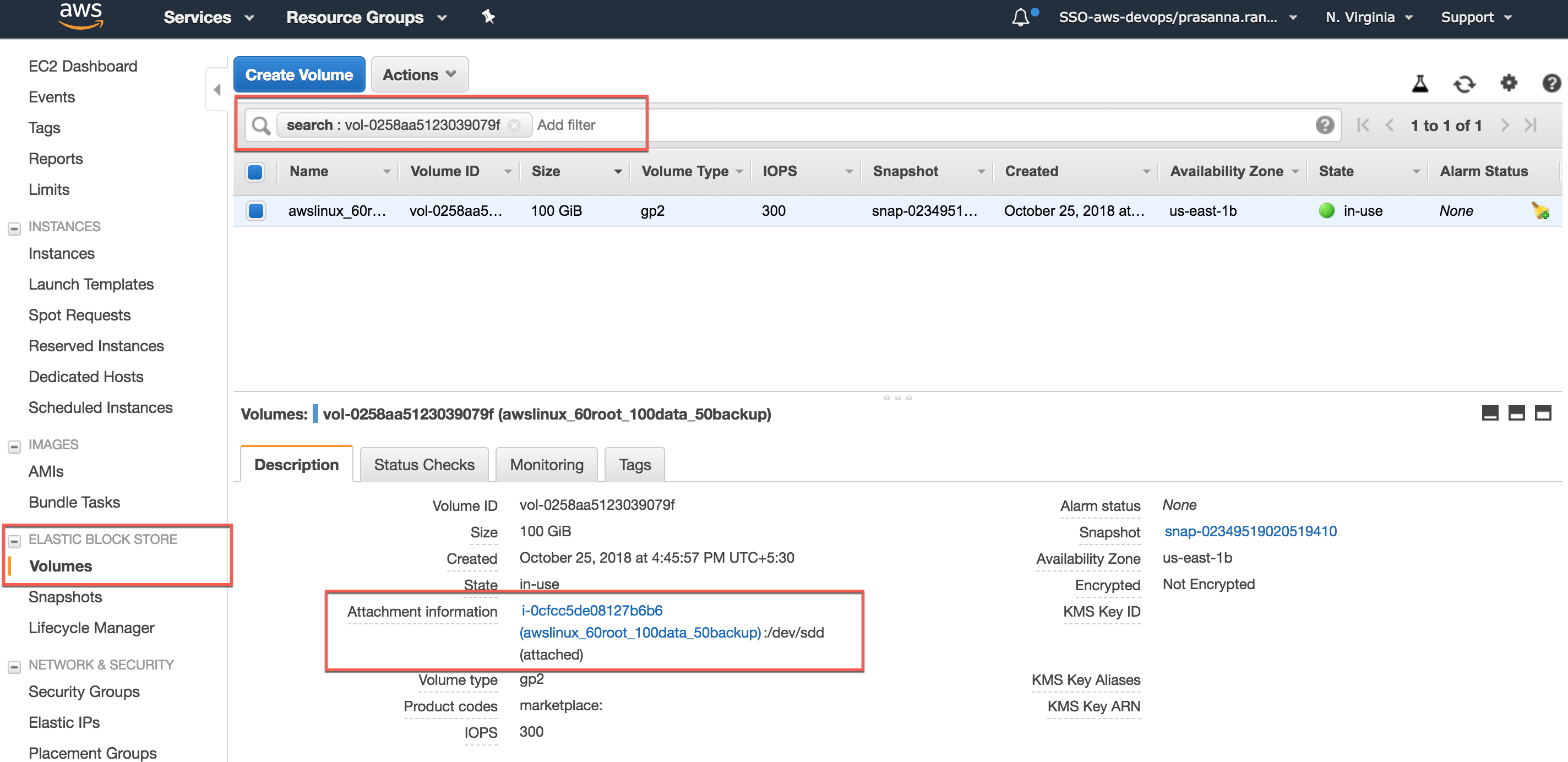The height and width of the screenshot is (762, 1568).
Task: Open EC2 Dashboard in sidebar
Action: point(83,66)
